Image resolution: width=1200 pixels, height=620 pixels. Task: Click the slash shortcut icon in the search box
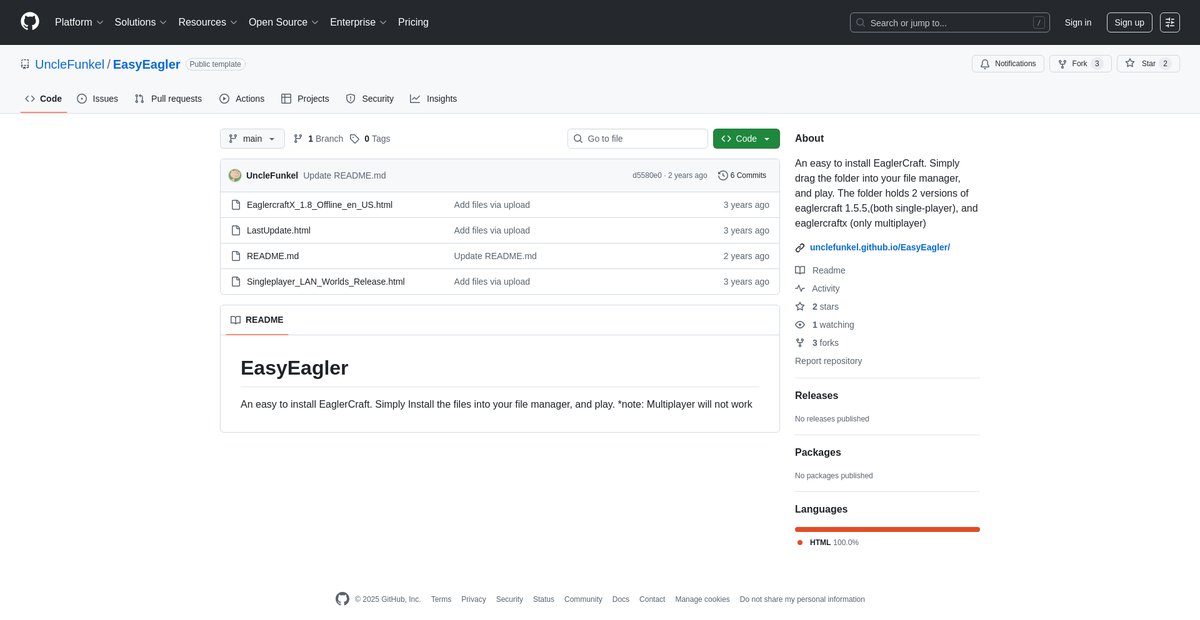[x=1039, y=22]
